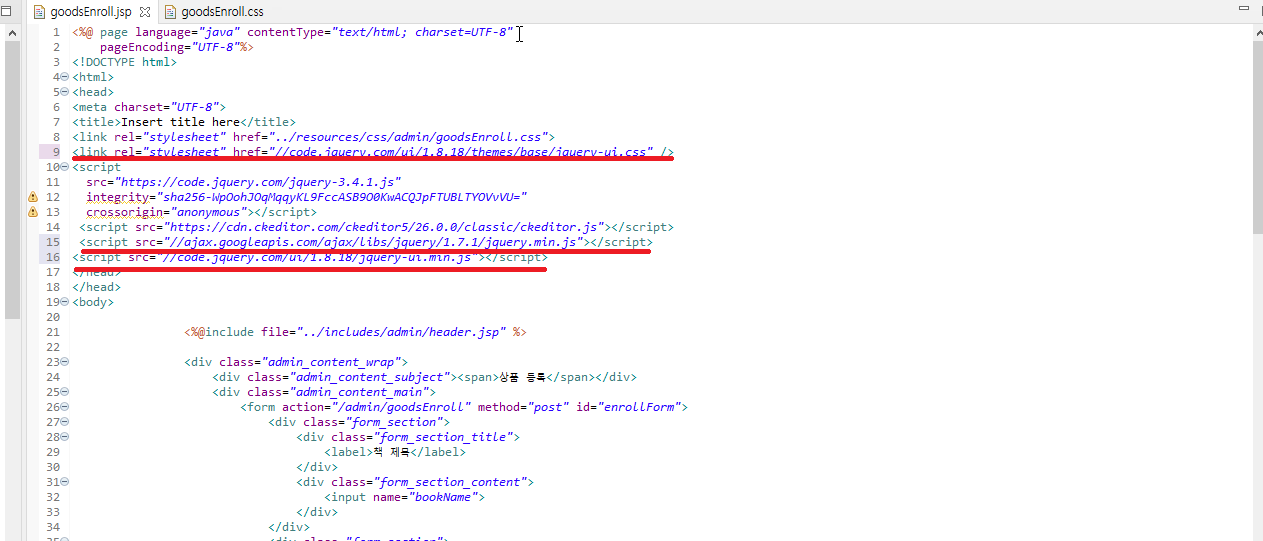Click the ckeditor.js script line 14
The height and width of the screenshot is (541, 1263).
pos(376,227)
